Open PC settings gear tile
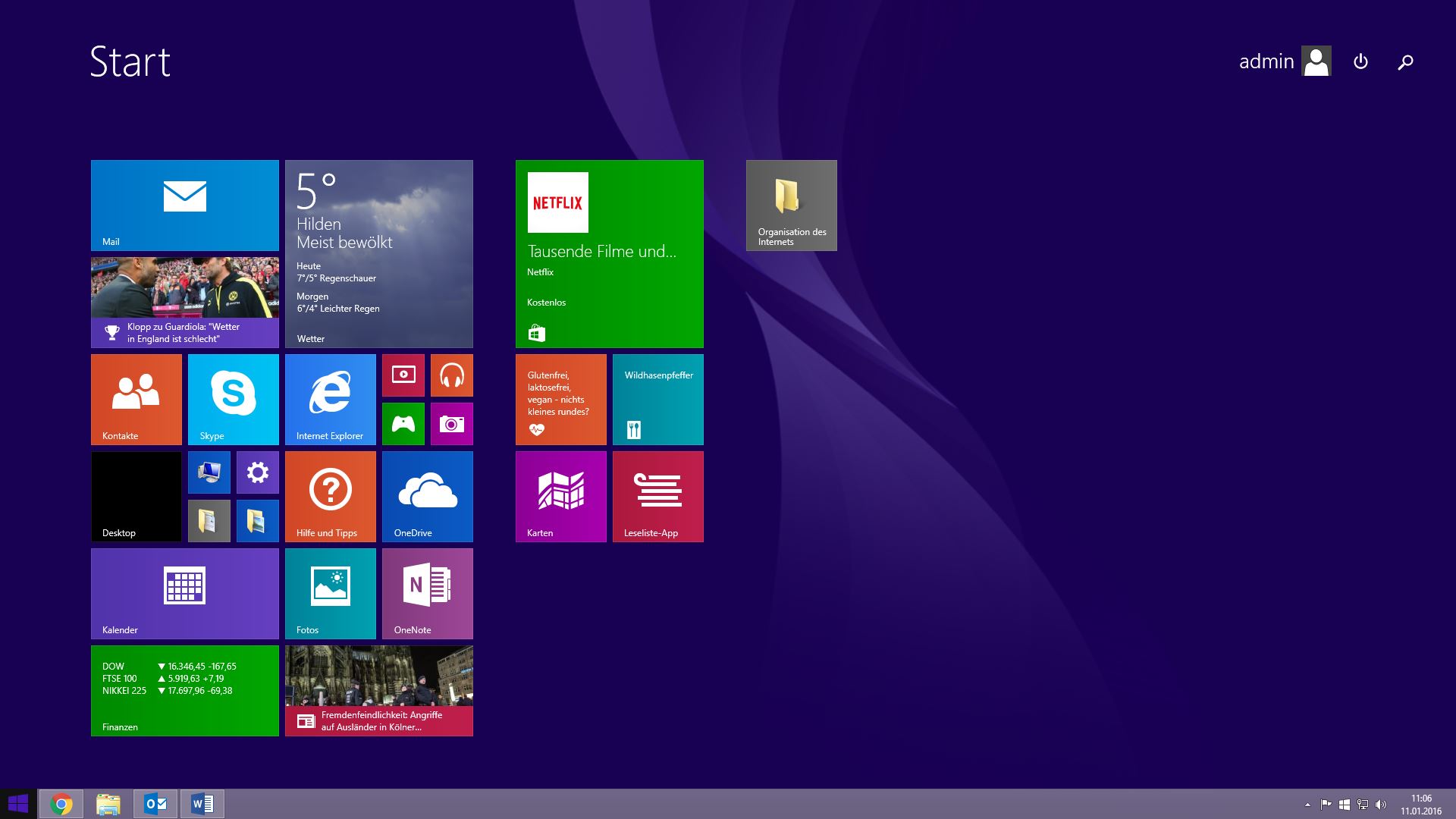Screen dimensions: 1456x819 (257, 472)
